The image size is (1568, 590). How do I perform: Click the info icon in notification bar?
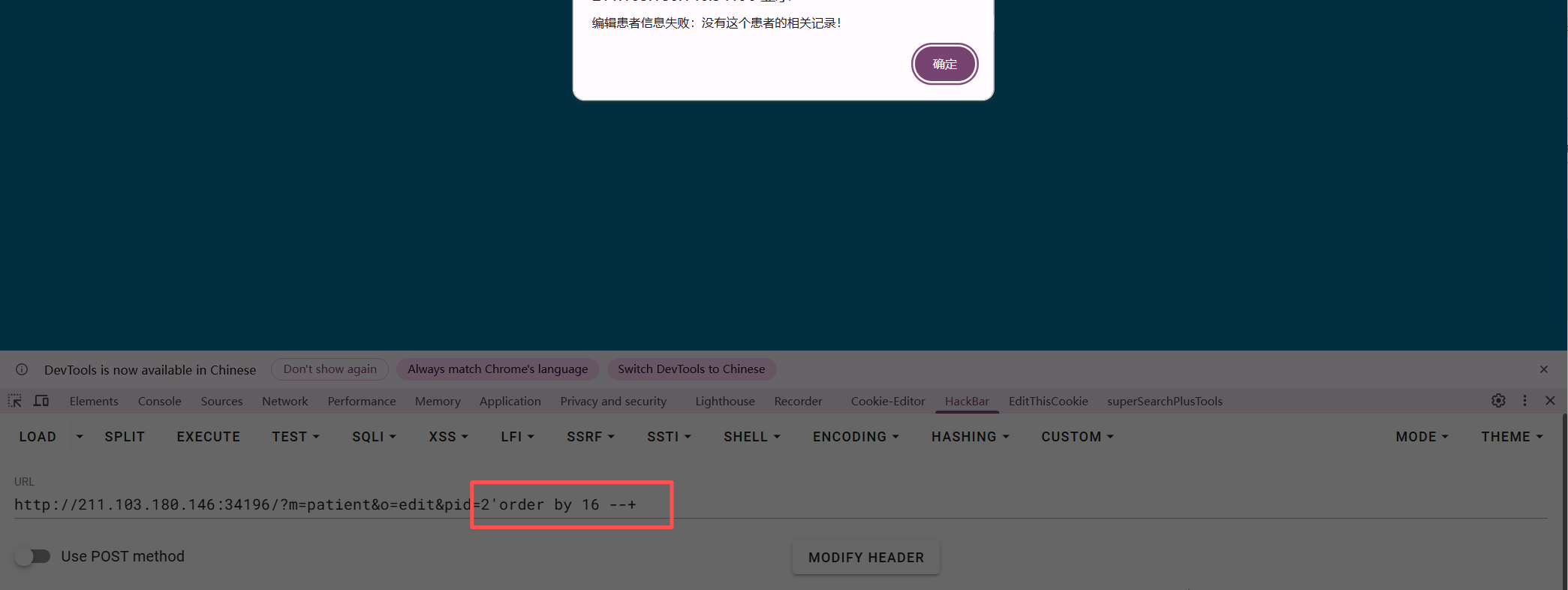(22, 369)
